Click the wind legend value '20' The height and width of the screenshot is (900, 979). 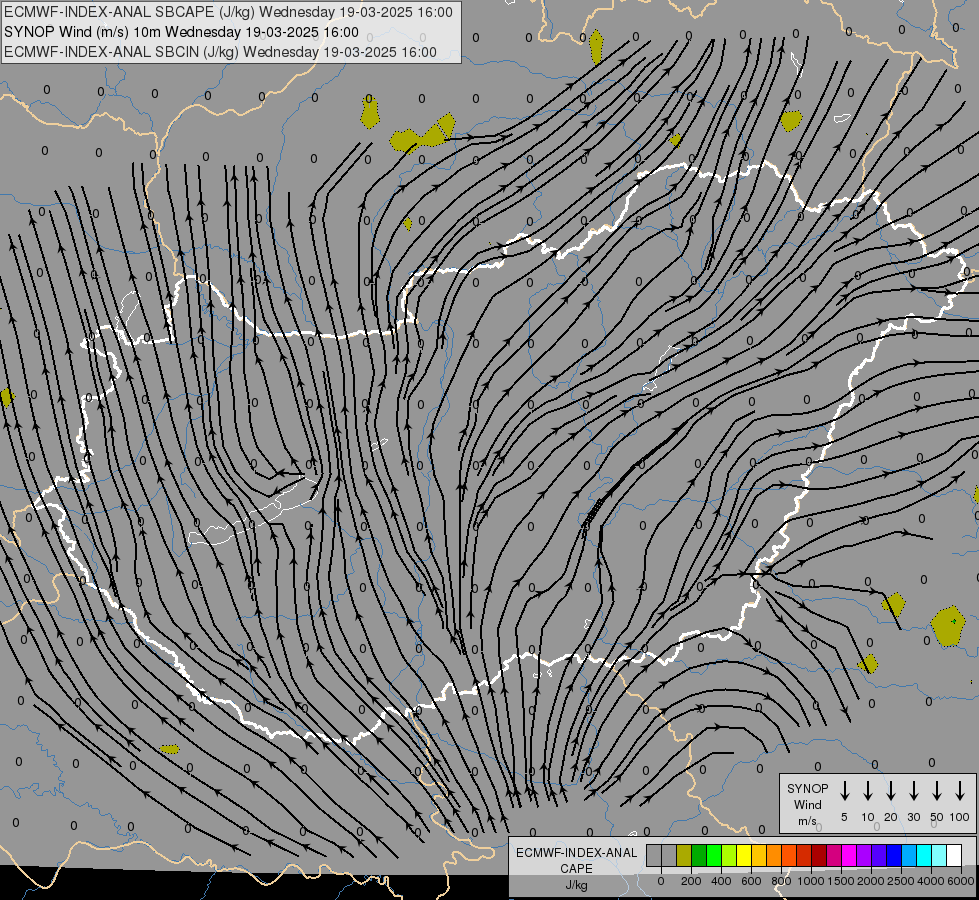point(891,817)
